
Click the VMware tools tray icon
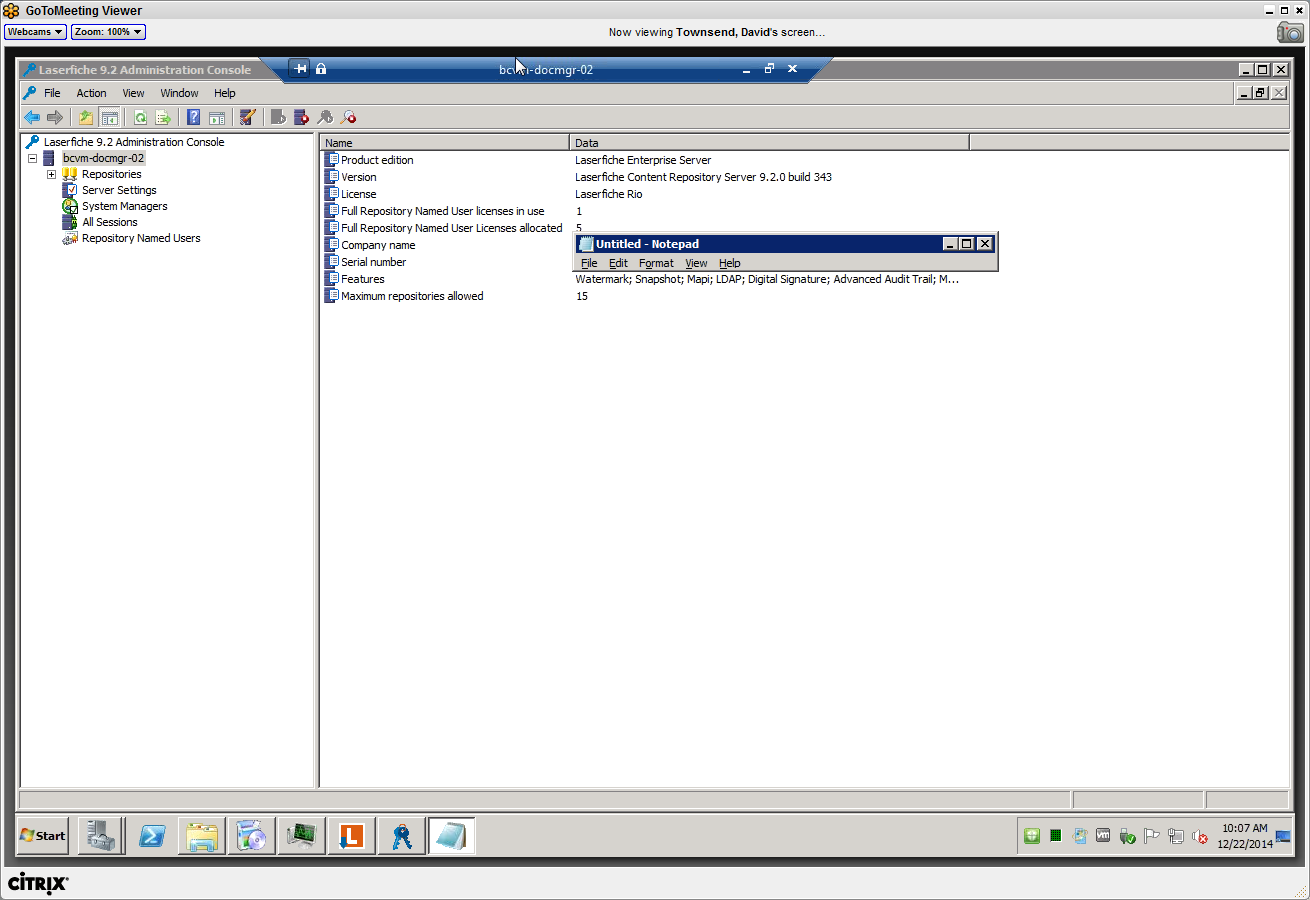point(1104,835)
